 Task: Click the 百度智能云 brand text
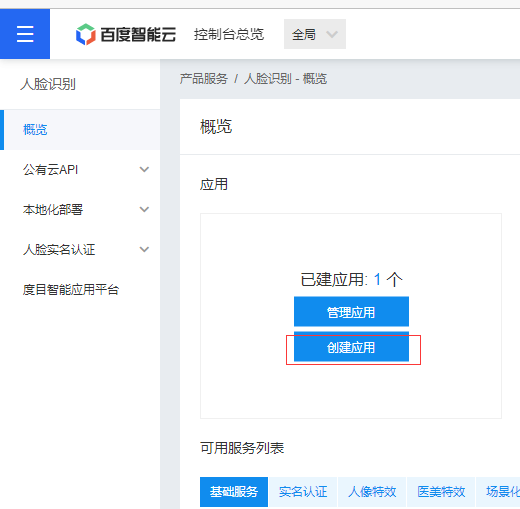coord(138,35)
